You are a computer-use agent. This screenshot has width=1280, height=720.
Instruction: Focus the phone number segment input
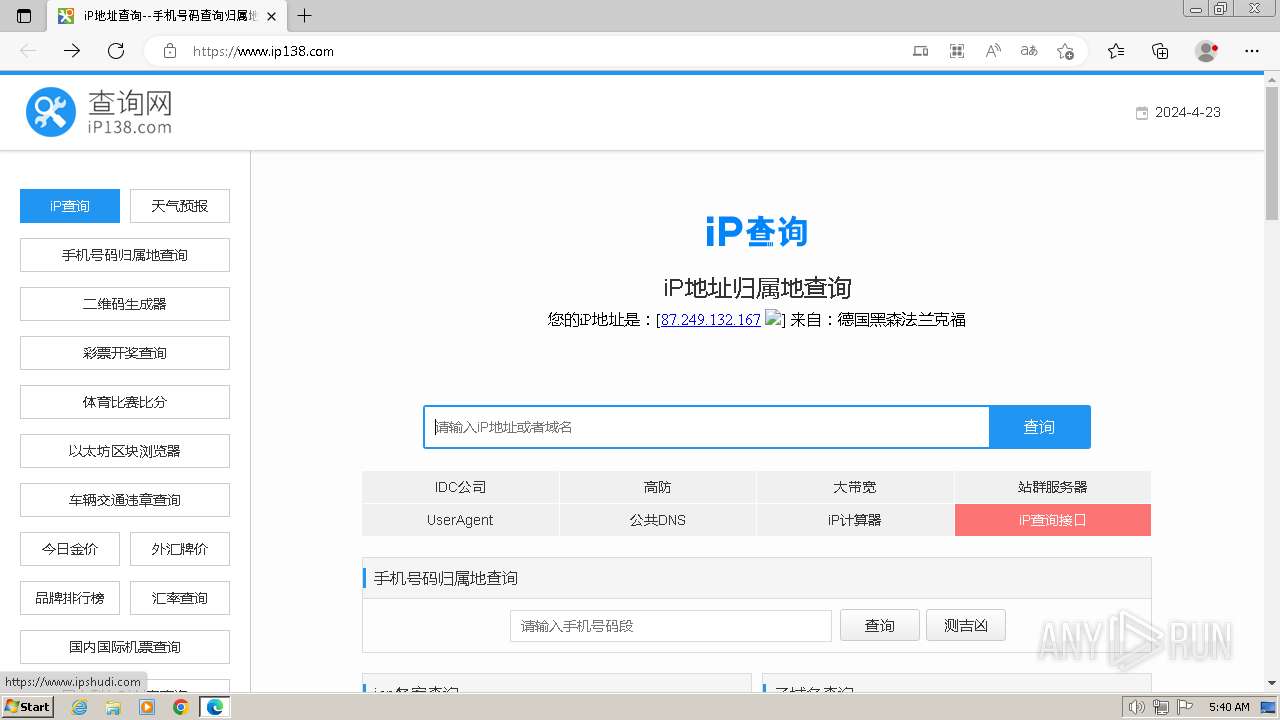[671, 626]
